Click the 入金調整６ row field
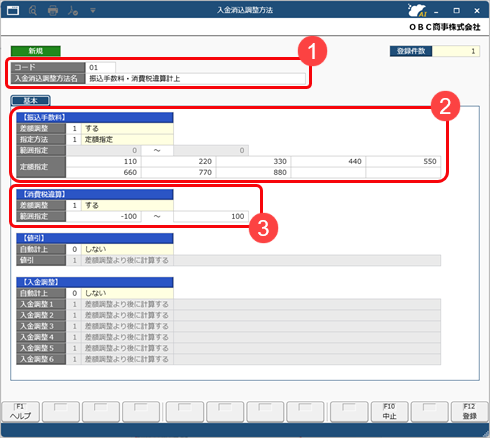This screenshot has height=438, width=490. (x=253, y=359)
